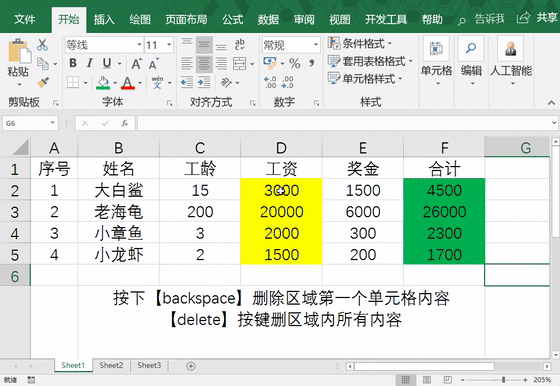Screen dimensions: 560x386
Task: Align text to bottom
Action: tap(221, 45)
